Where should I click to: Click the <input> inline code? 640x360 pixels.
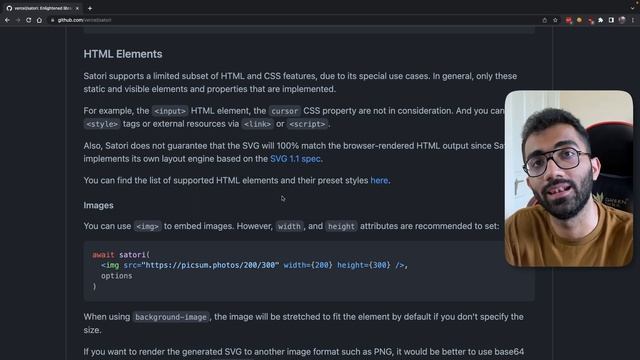pos(170,111)
